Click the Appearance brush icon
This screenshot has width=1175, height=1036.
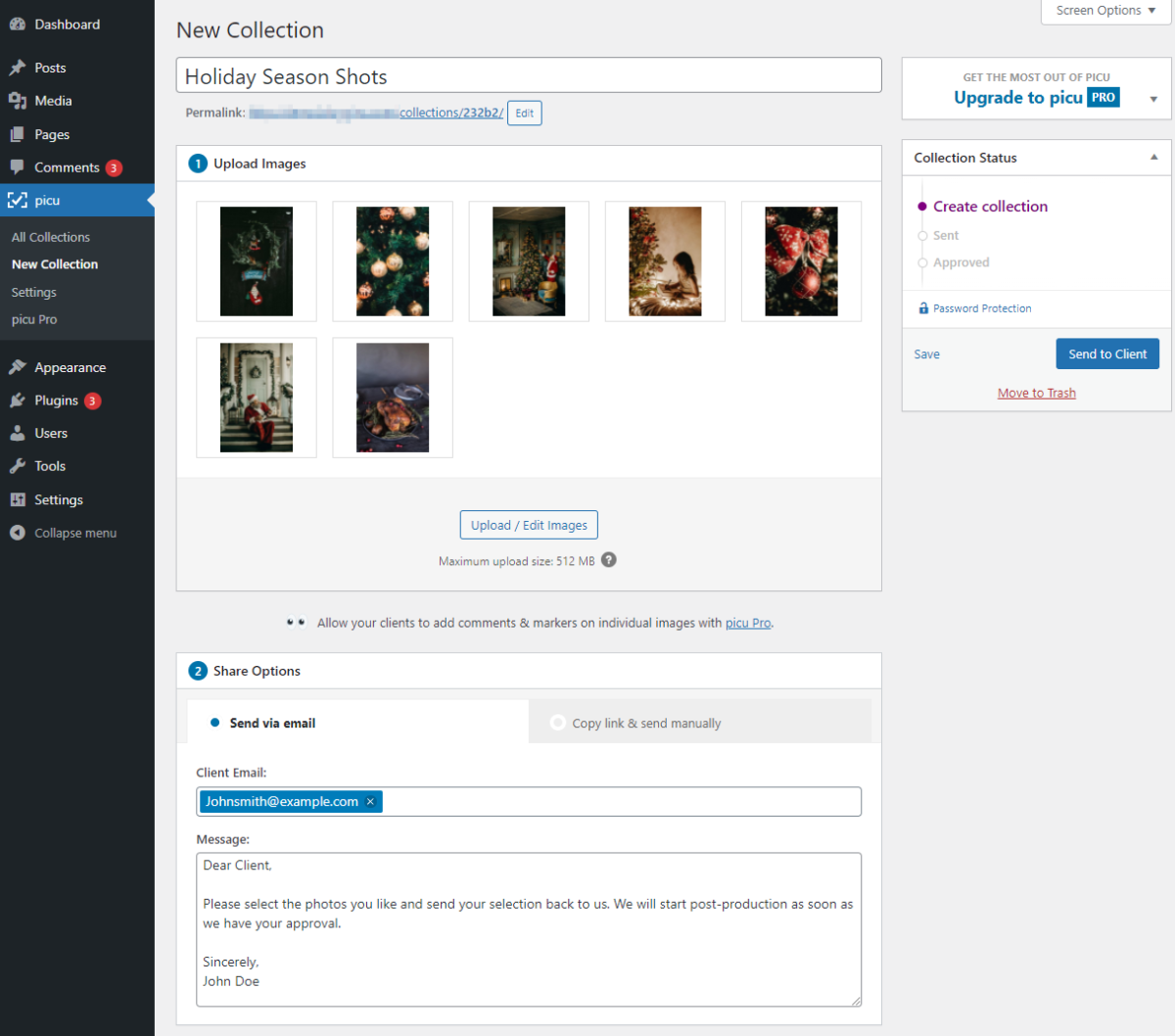point(18,367)
